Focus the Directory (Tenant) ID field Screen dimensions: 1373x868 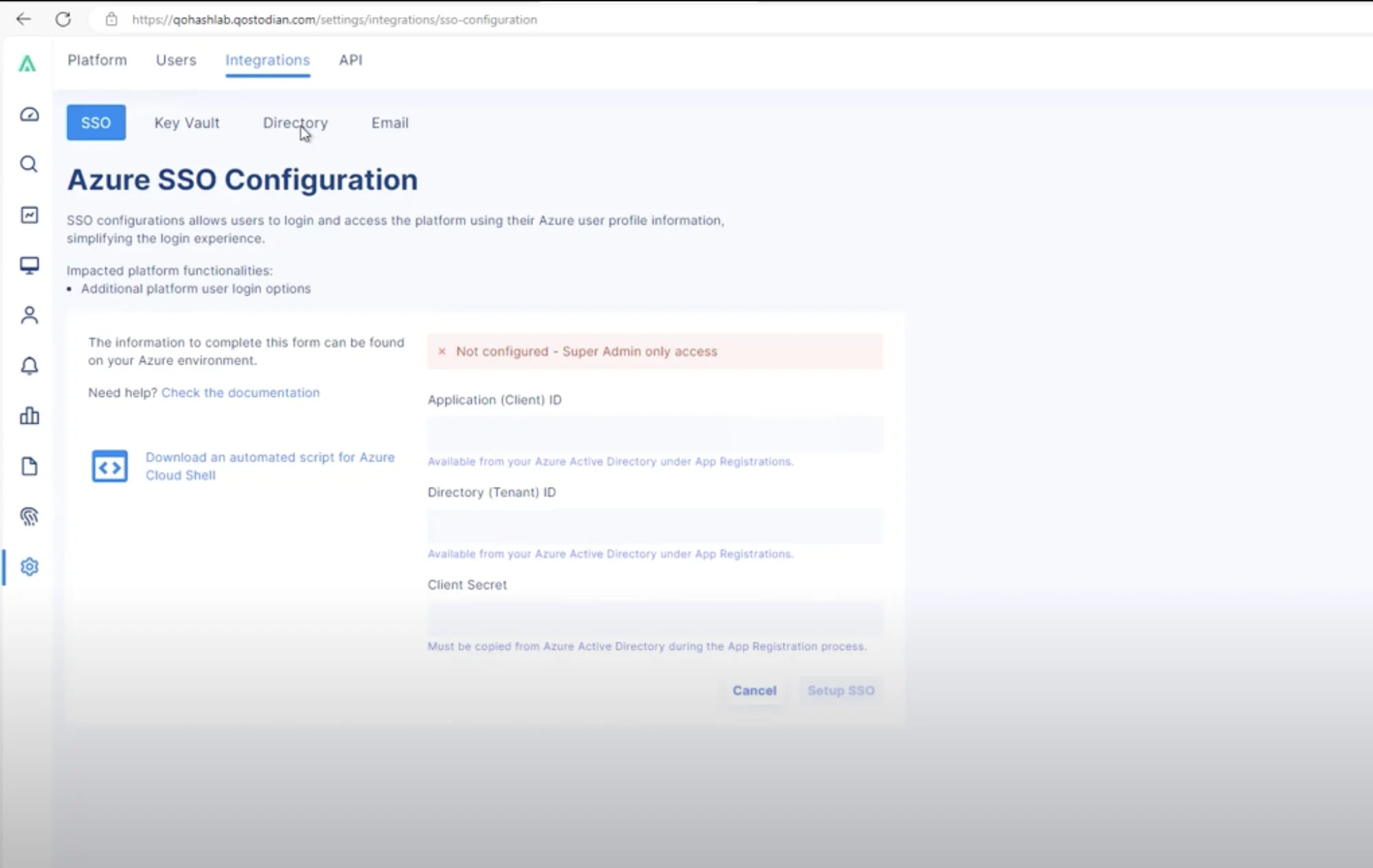pos(655,526)
